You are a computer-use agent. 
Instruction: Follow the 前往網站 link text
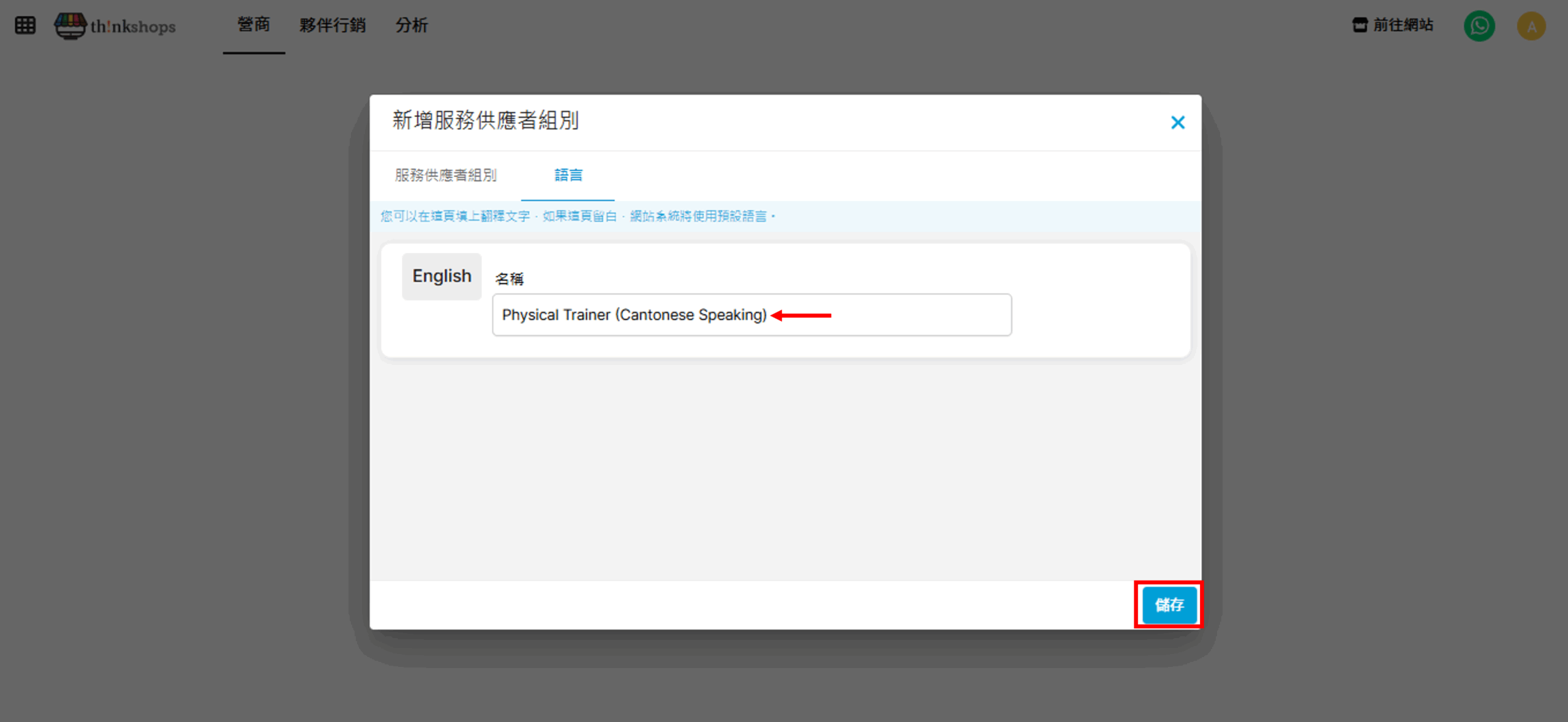pyautogui.click(x=1403, y=25)
